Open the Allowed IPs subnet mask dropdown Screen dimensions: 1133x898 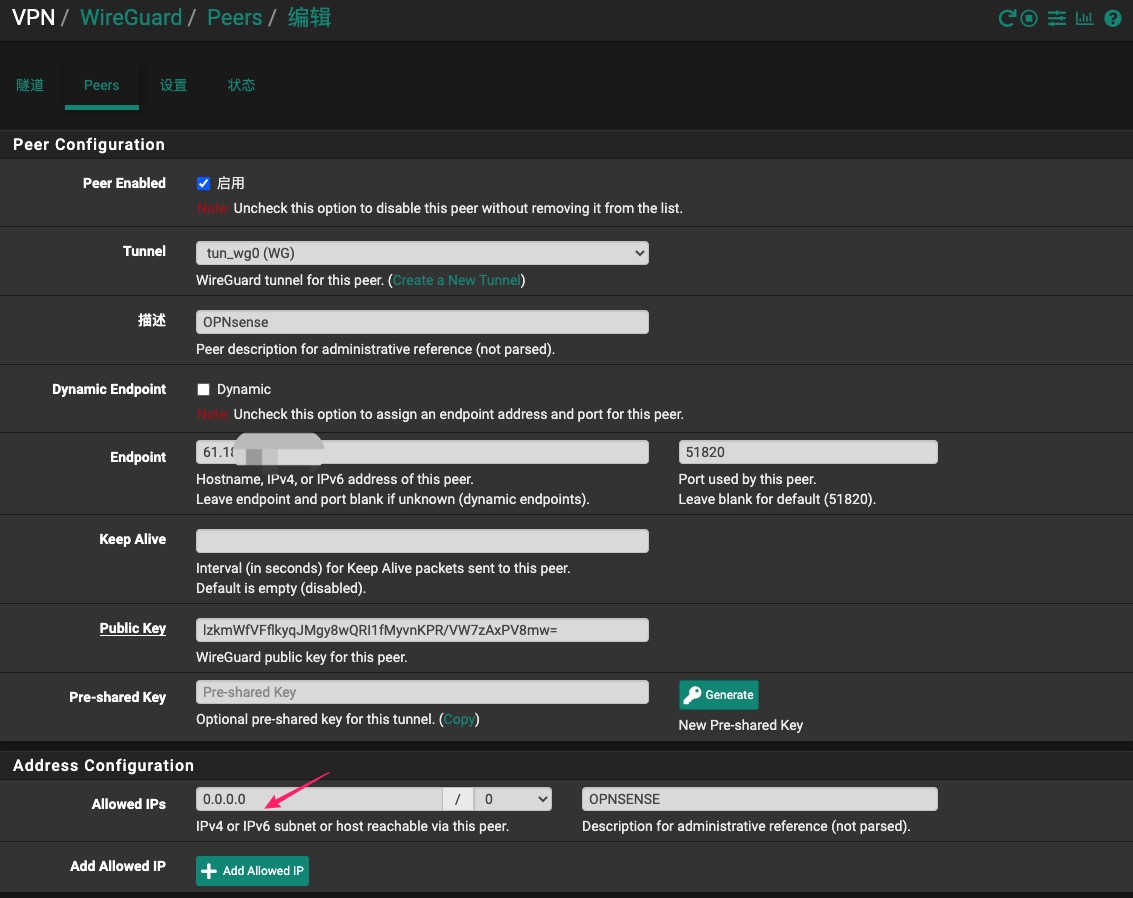[x=512, y=799]
